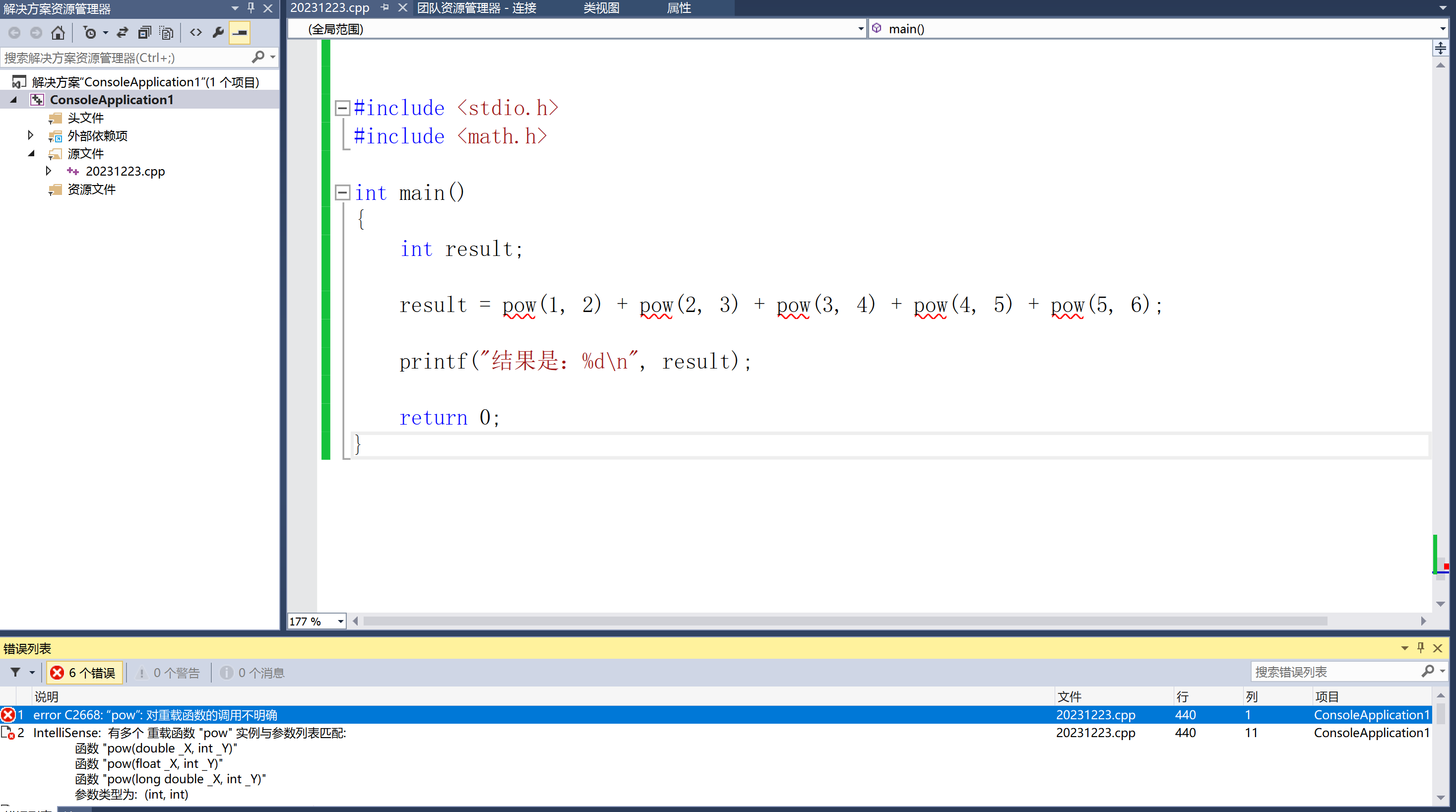Click the Show All Files icon
The width and height of the screenshot is (1456, 812).
[x=166, y=33]
